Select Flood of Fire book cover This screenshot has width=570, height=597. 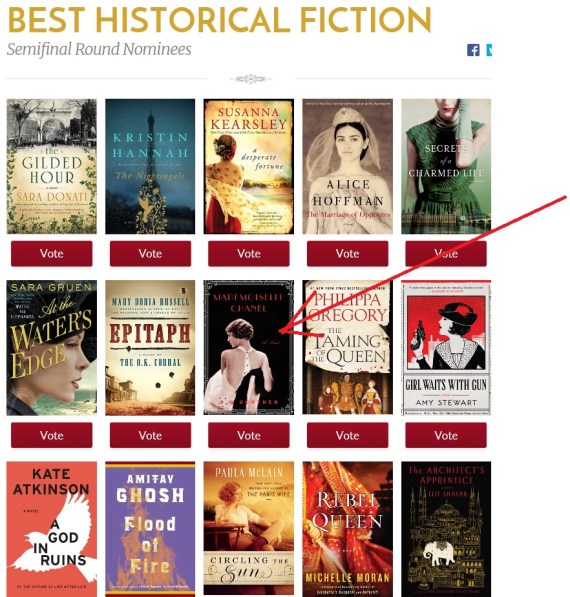[x=150, y=528]
